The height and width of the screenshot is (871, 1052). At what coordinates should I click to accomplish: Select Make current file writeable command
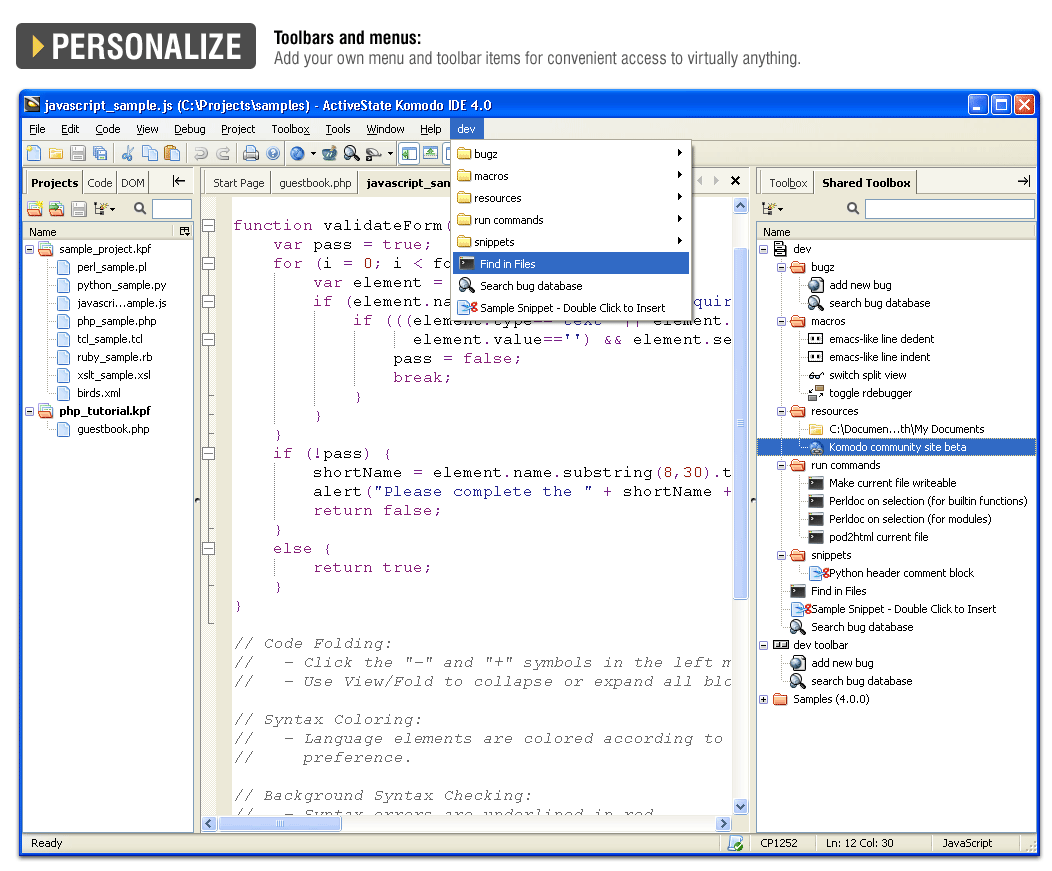coord(892,483)
